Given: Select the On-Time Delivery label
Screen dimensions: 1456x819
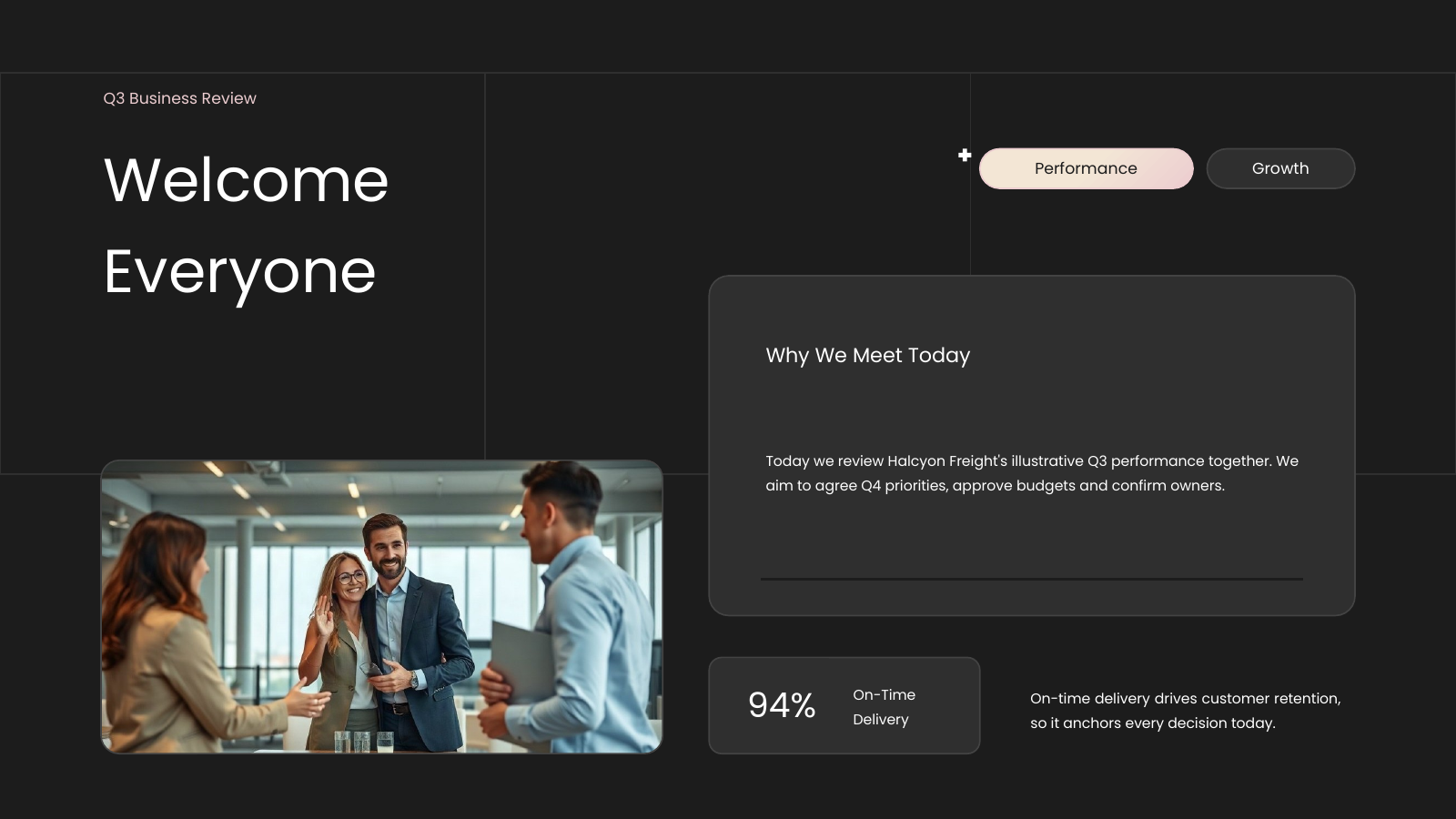Looking at the screenshot, I should coord(884,707).
